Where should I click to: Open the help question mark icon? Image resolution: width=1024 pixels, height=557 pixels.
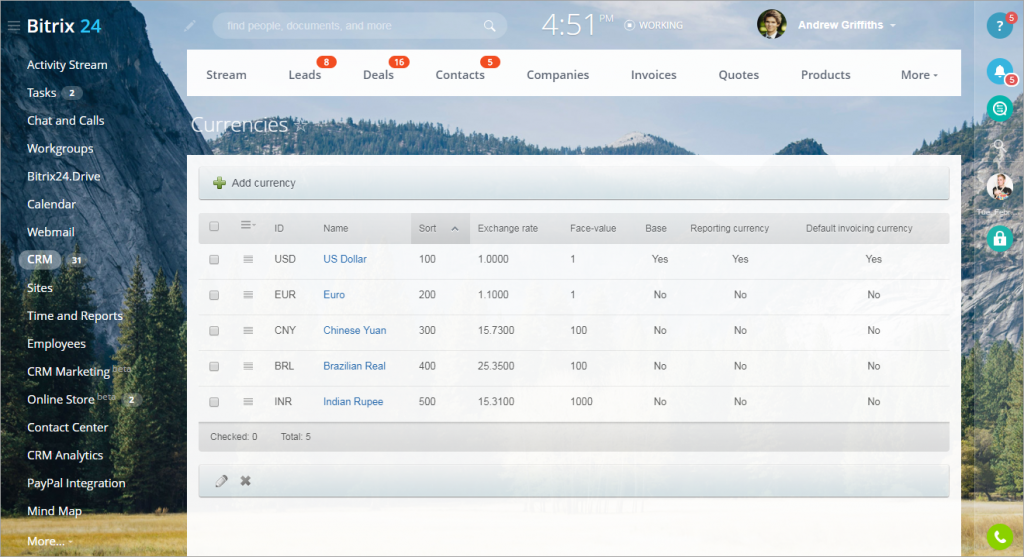[999, 26]
